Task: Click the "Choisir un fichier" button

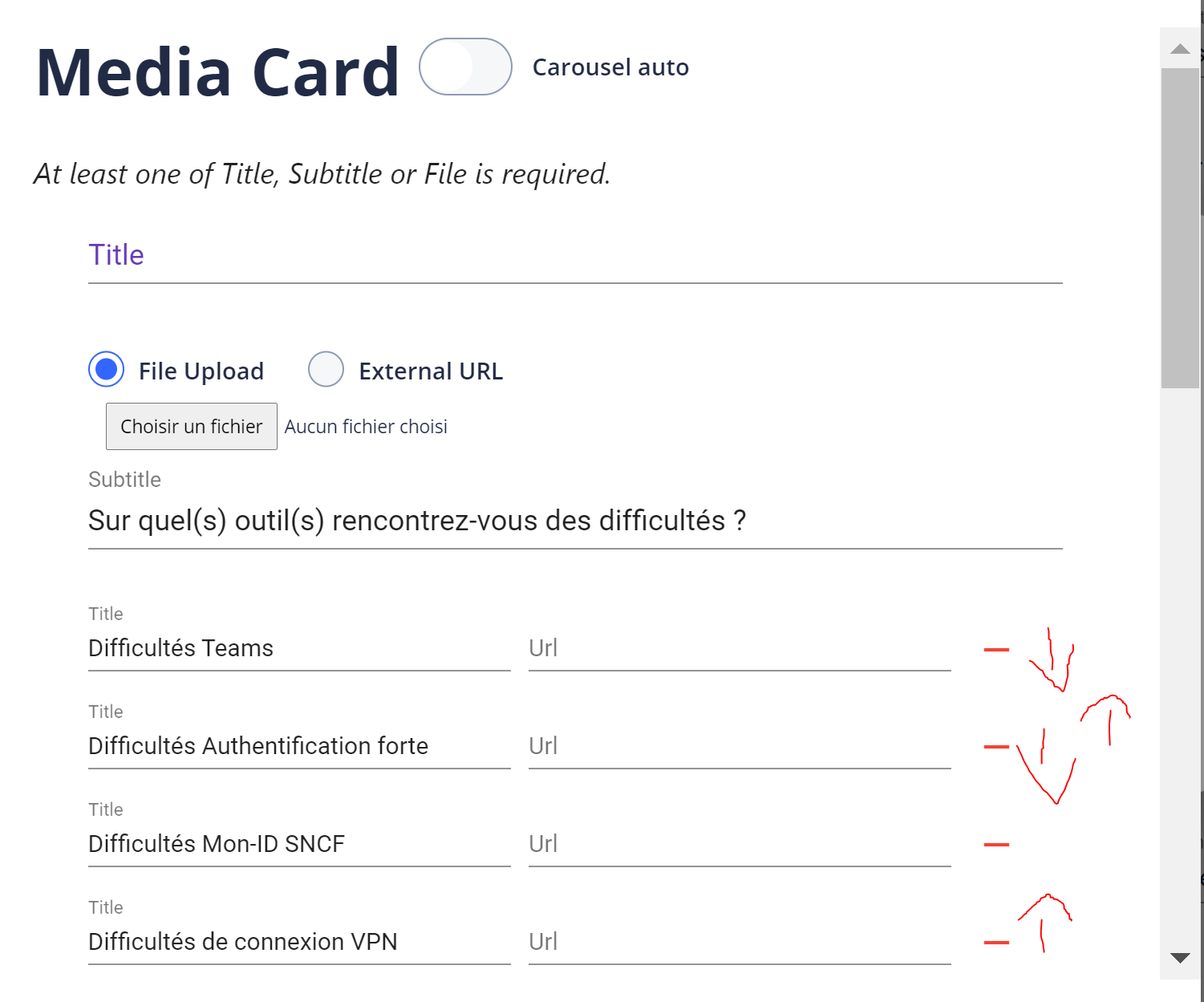Action: pyautogui.click(x=191, y=426)
